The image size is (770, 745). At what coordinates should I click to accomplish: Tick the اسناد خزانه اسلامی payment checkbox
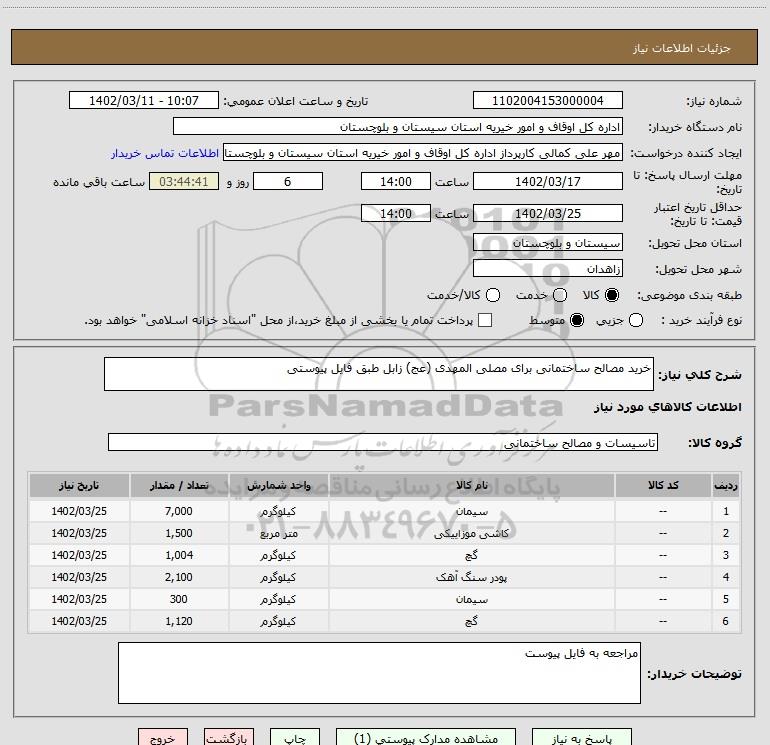pos(485,320)
